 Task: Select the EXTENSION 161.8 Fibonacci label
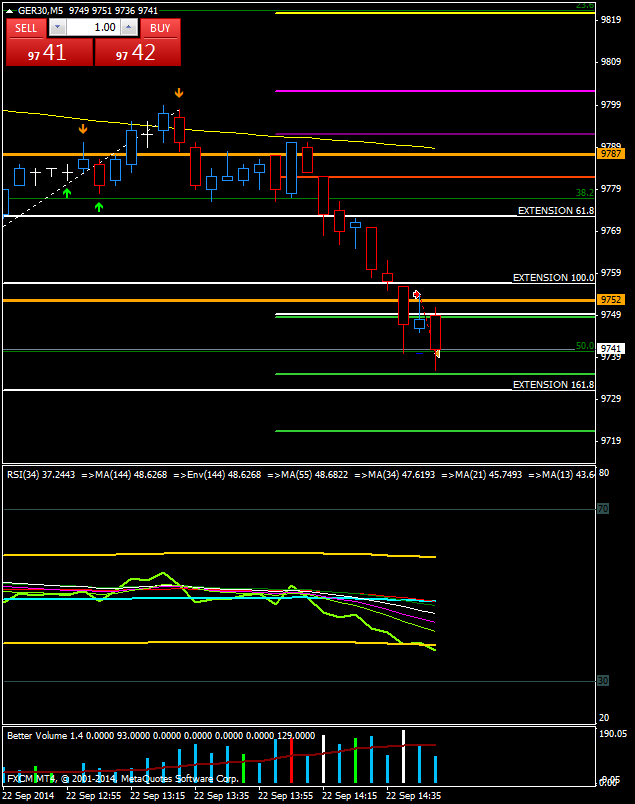(x=553, y=385)
